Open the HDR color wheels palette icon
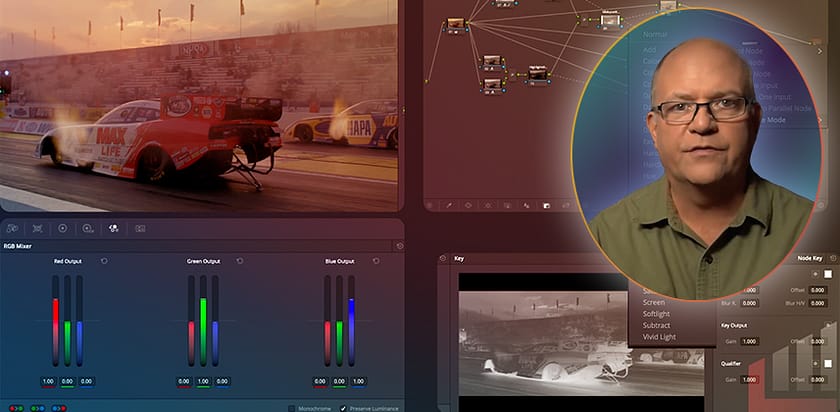Image resolution: width=840 pixels, height=412 pixels. coord(88,228)
